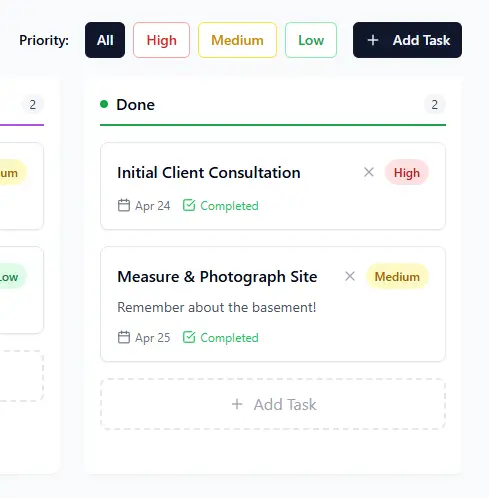Click the green dot beside Done
Image resolution: width=489 pixels, height=498 pixels.
point(104,104)
